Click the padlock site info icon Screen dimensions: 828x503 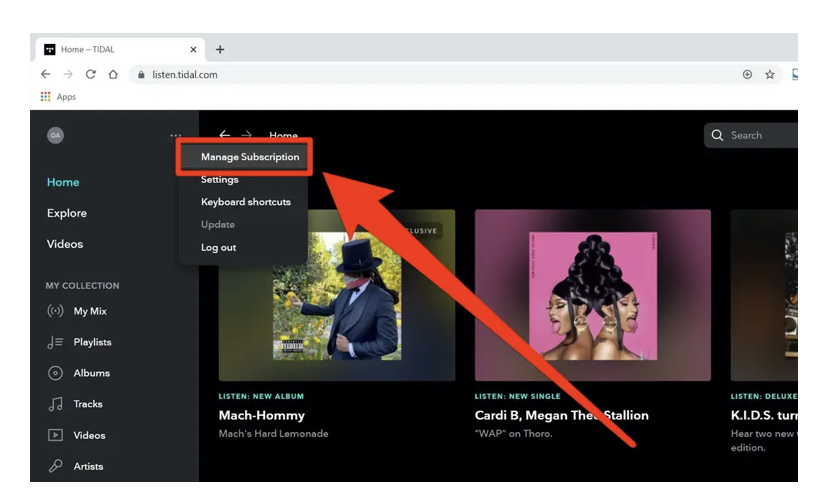[x=141, y=75]
